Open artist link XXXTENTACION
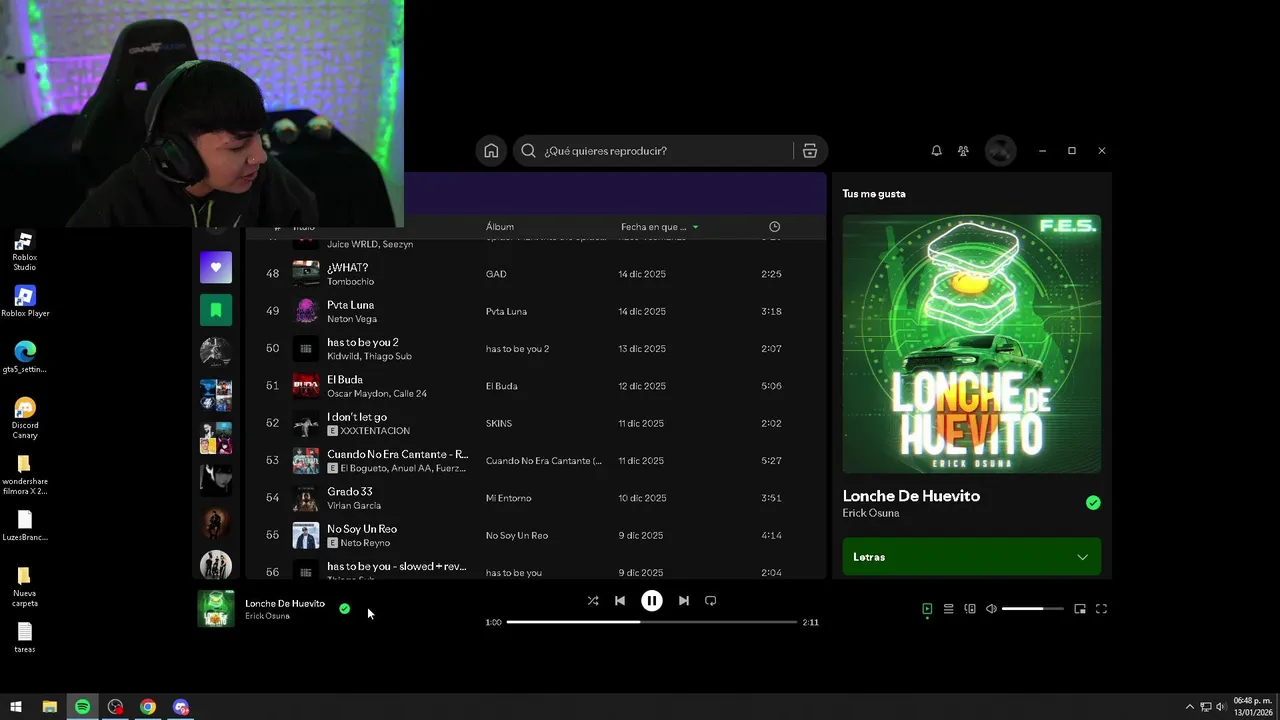1280x720 pixels. coord(375,431)
